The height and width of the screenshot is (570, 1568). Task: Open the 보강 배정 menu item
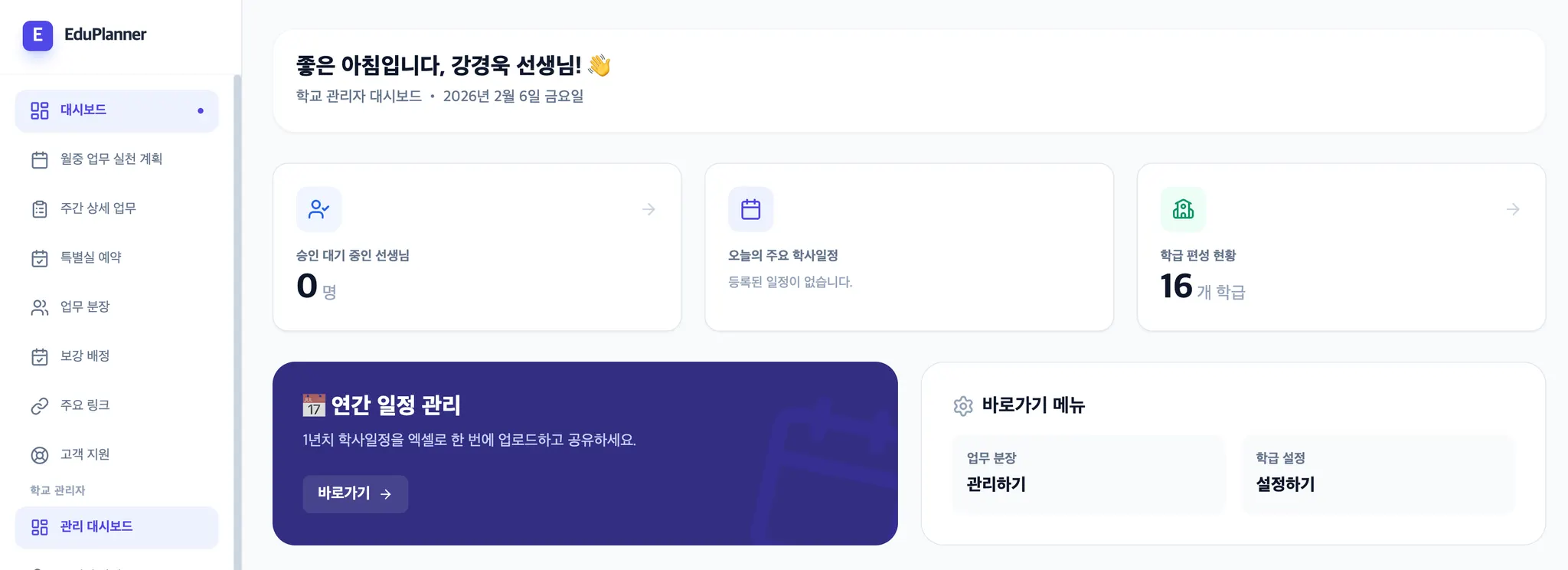pos(85,356)
